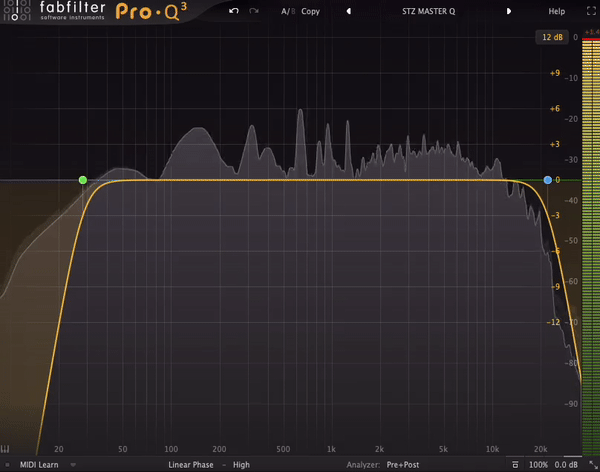Select the blue high-cut band node
600x472 pixels.
(548, 180)
